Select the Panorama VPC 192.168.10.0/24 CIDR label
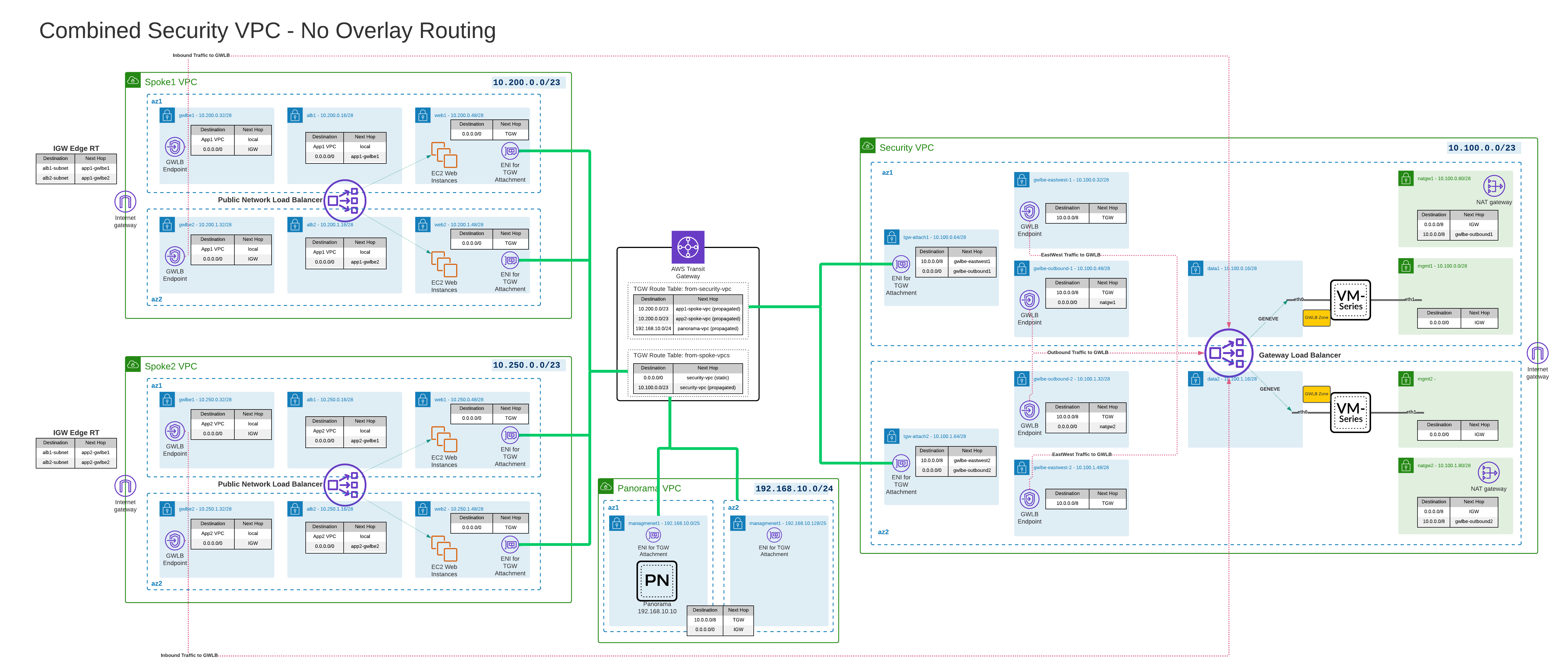1568x670 pixels. click(794, 488)
